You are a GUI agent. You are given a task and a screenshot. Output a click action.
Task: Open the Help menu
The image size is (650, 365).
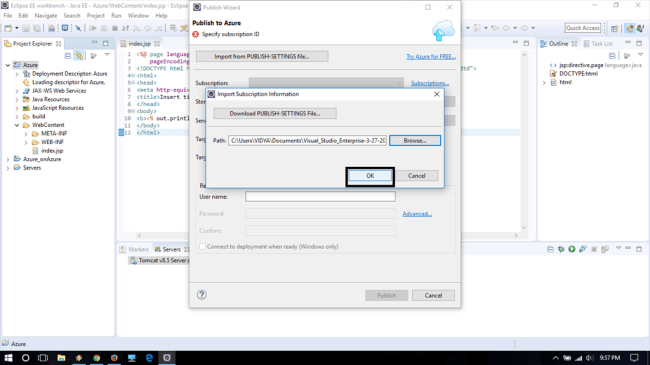[161, 15]
